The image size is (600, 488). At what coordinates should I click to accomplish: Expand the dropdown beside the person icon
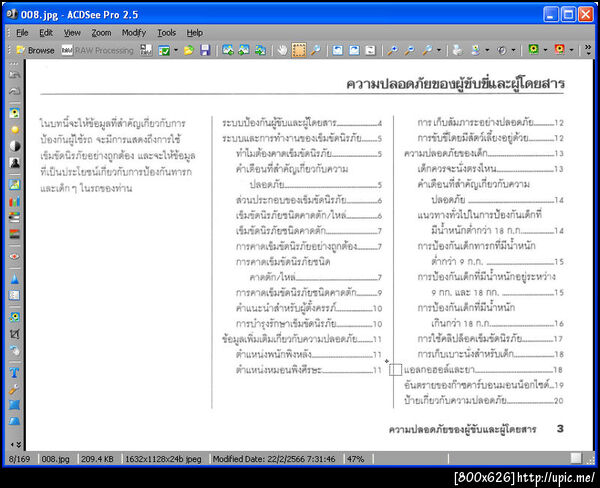[487, 50]
